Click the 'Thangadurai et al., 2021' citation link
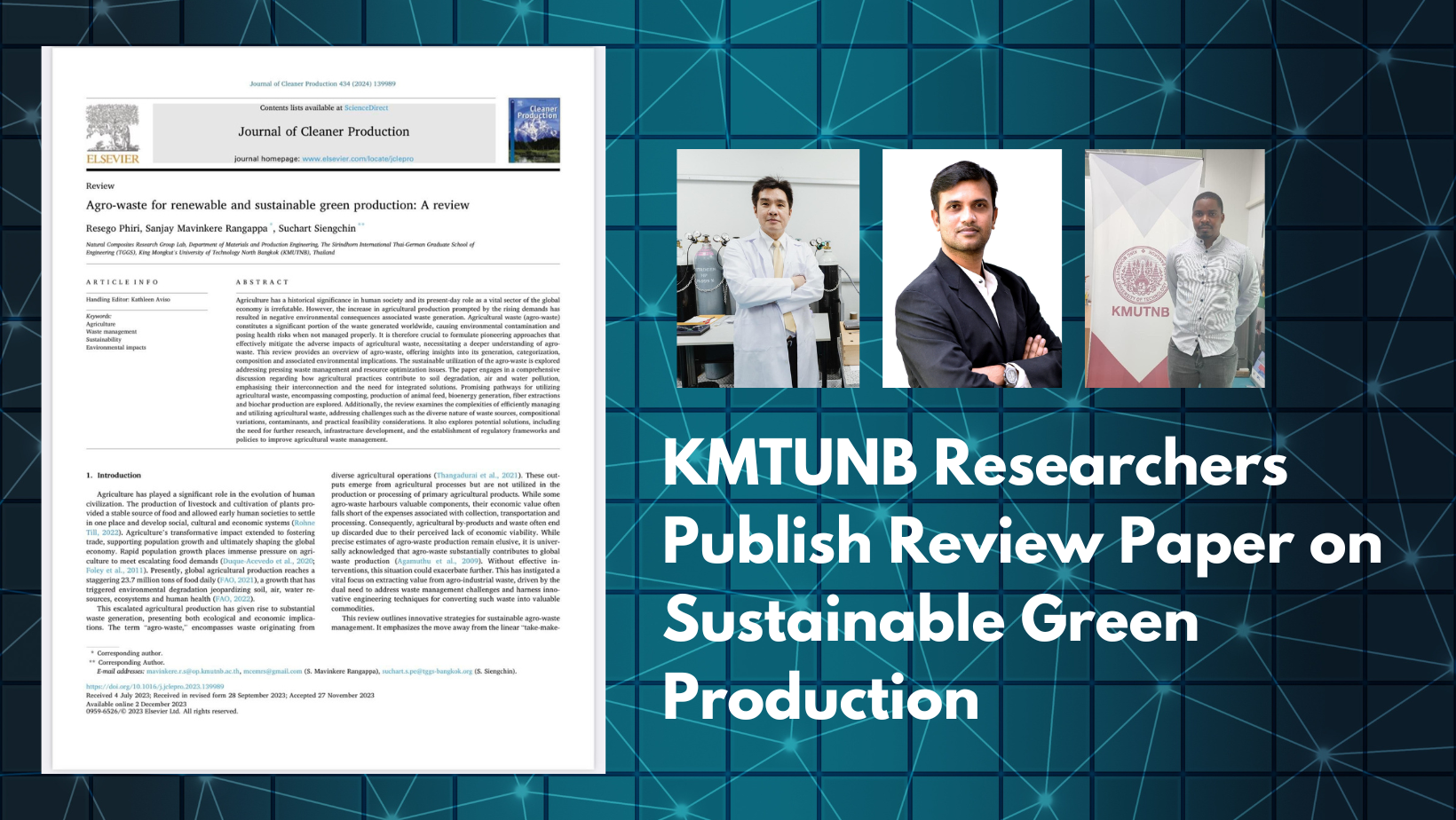Viewport: 1456px width, 820px height. click(x=477, y=476)
